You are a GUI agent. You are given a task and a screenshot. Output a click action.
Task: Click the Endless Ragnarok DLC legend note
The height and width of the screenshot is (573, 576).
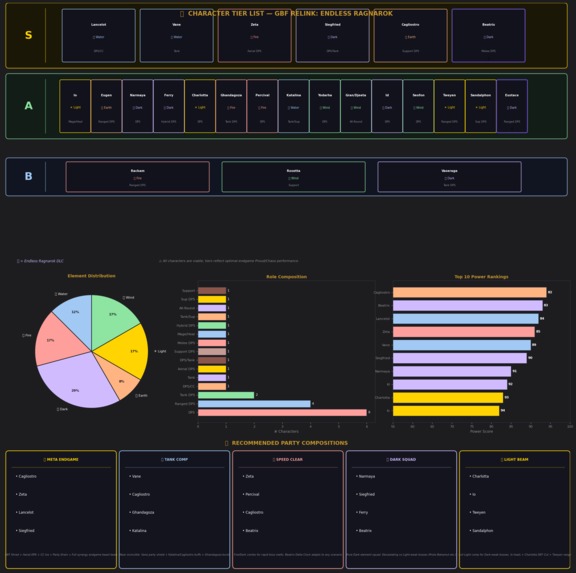pos(40,261)
